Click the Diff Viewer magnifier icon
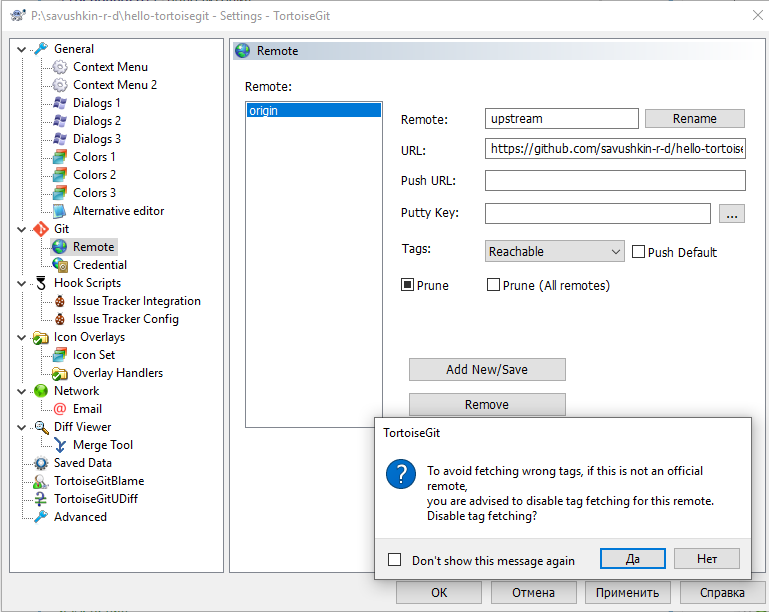Viewport: 769px width, 612px height. coord(41,427)
